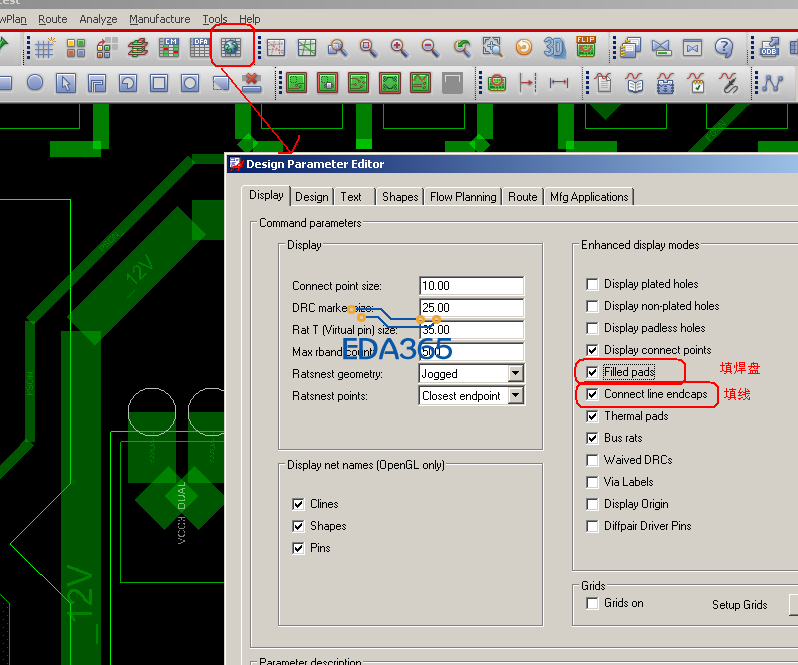798x665 pixels.
Task: Switch to the Shapes tab
Action: pos(400,197)
